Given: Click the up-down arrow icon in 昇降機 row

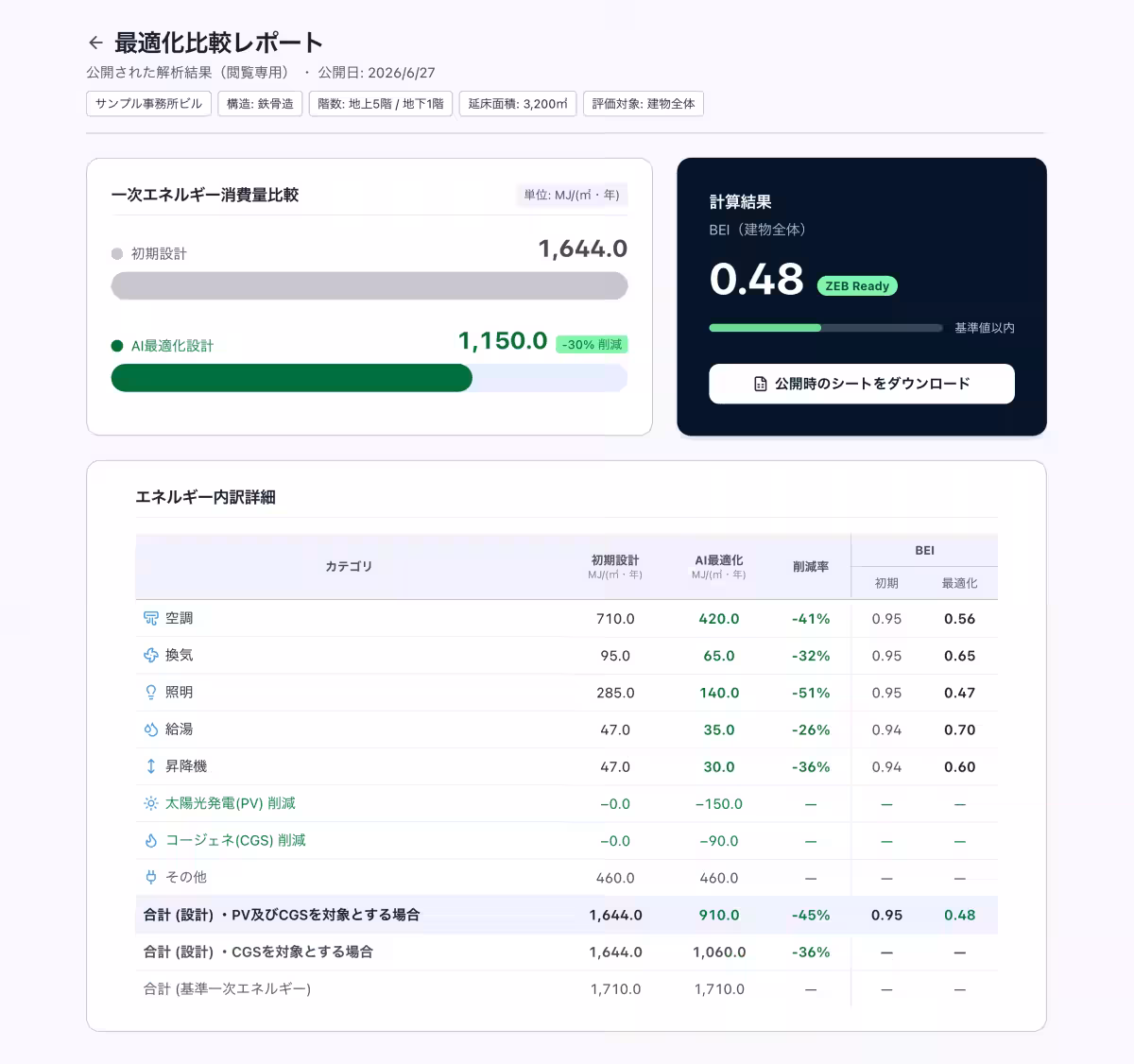Looking at the screenshot, I should tap(150, 766).
